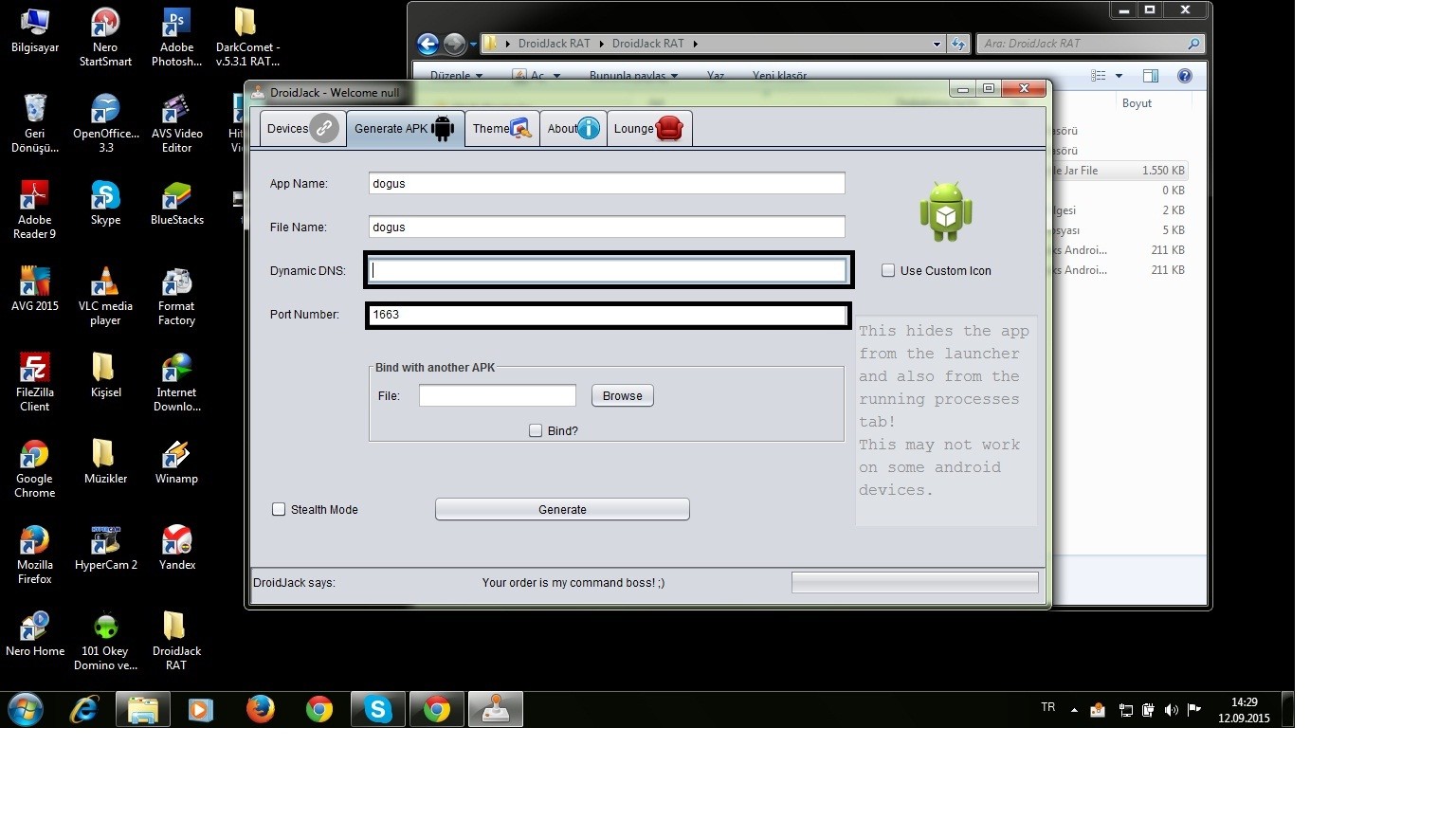Select the Nero StartSmart desktop shortcut
Viewport: 1456px width, 819px height.
click(105, 37)
